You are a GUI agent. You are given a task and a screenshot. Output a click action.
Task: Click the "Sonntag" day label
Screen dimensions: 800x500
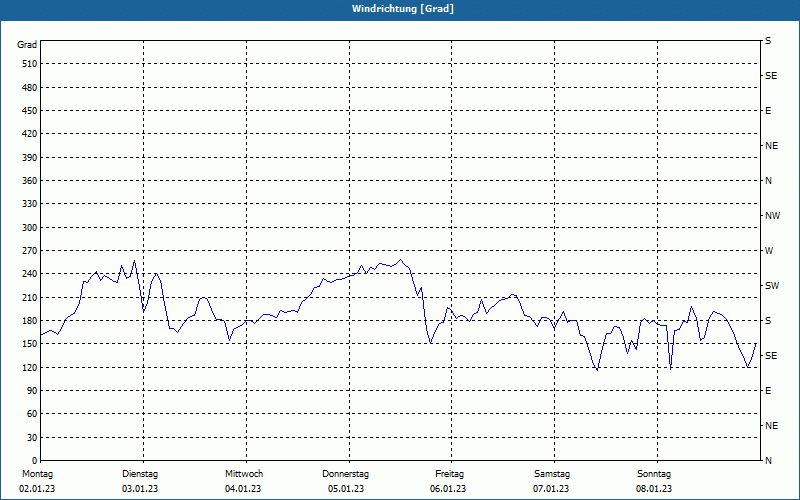click(654, 474)
